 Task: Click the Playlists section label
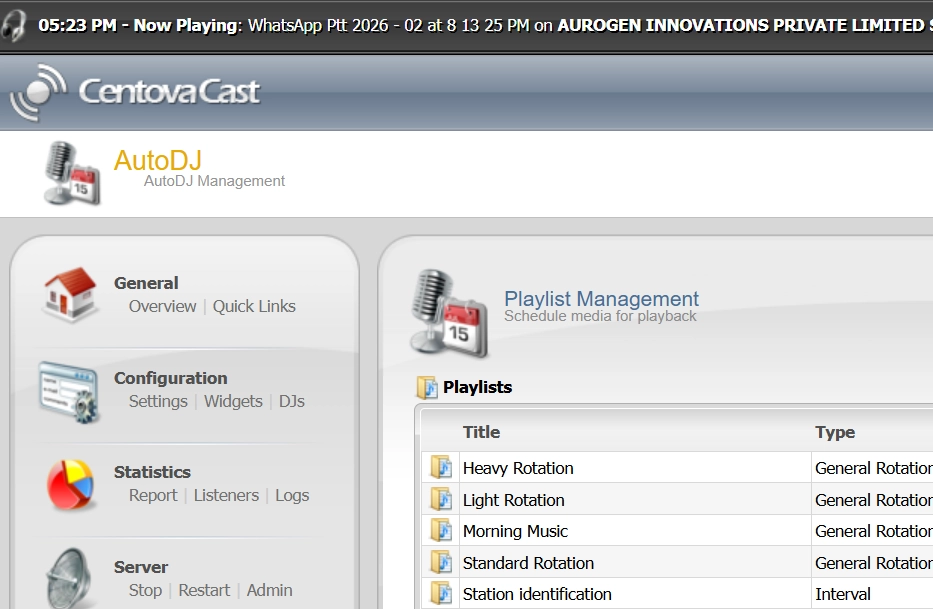click(477, 388)
